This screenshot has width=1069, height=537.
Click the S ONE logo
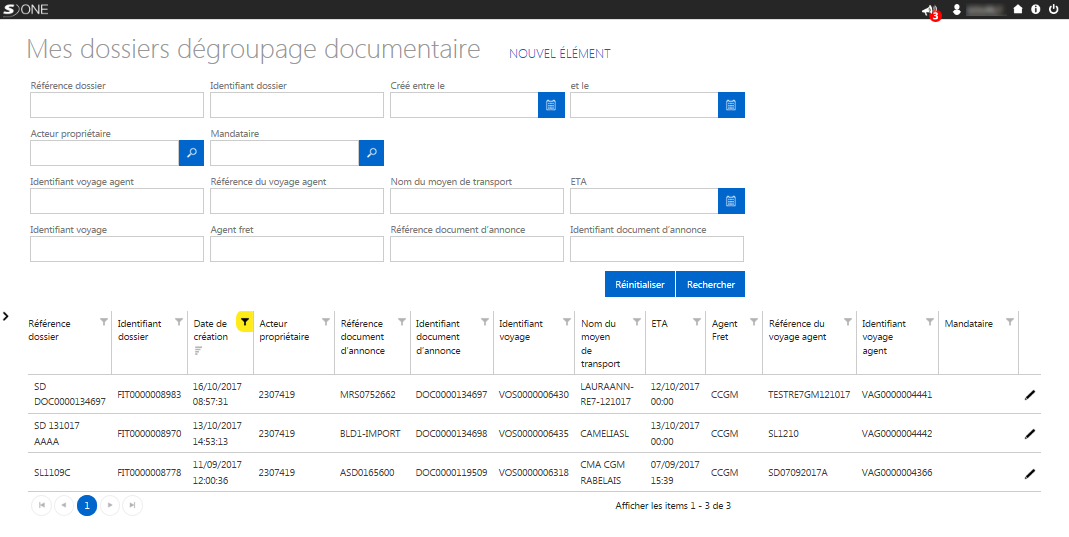pos(27,10)
